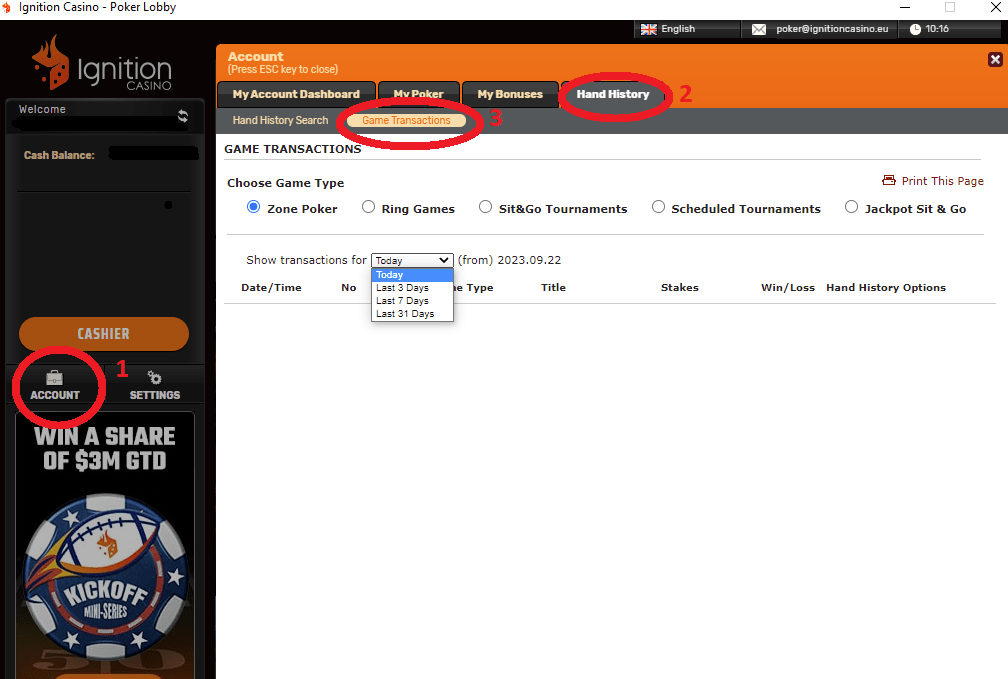Screen dimensions: 1008x679
Task: Open the Account briefcase icon
Action: [x=55, y=377]
